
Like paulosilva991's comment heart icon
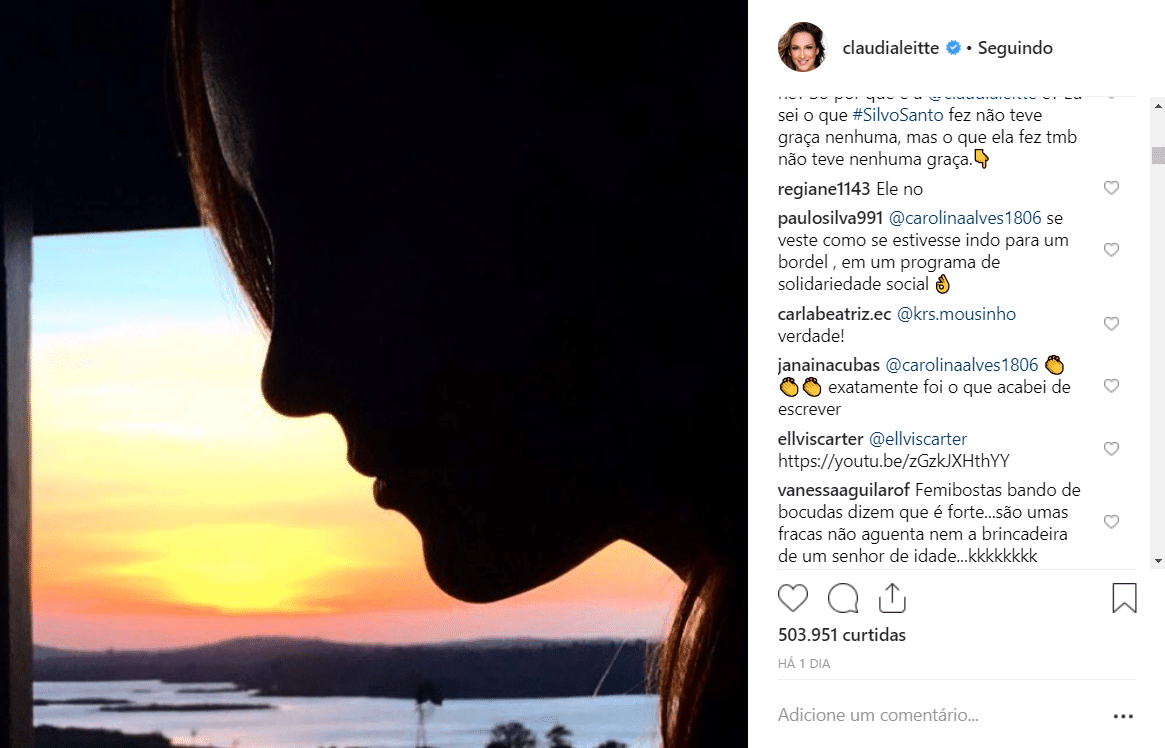tap(1111, 249)
